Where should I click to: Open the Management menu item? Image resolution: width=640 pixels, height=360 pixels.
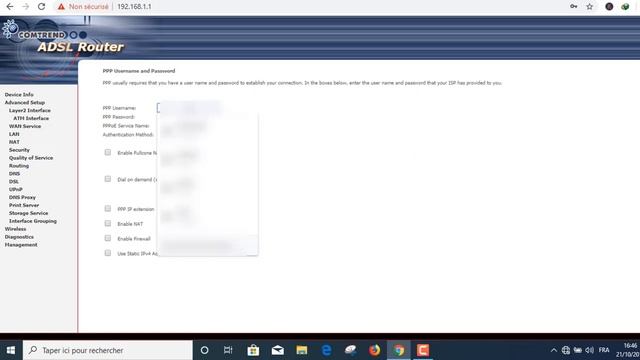coord(21,245)
